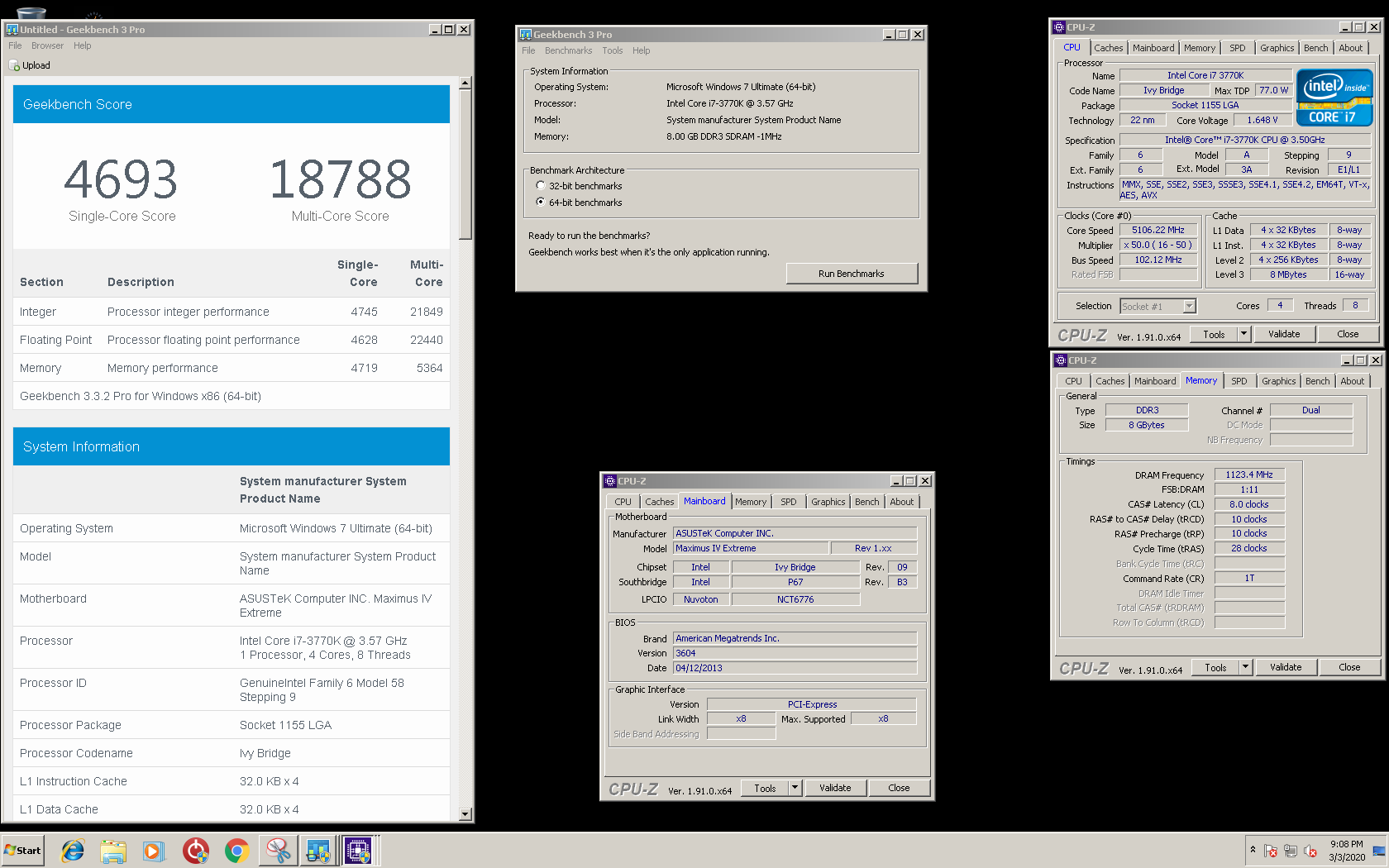This screenshot has width=1389, height=868.
Task: Switch to Caches tab in CPU-Z CPU window
Action: 1109,48
